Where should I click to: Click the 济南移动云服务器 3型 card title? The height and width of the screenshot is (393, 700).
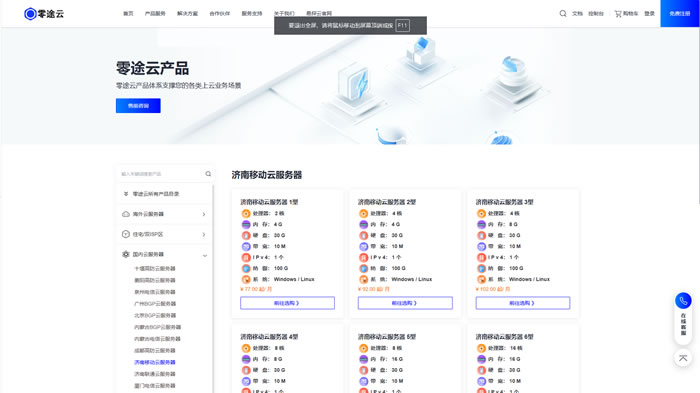pos(504,202)
